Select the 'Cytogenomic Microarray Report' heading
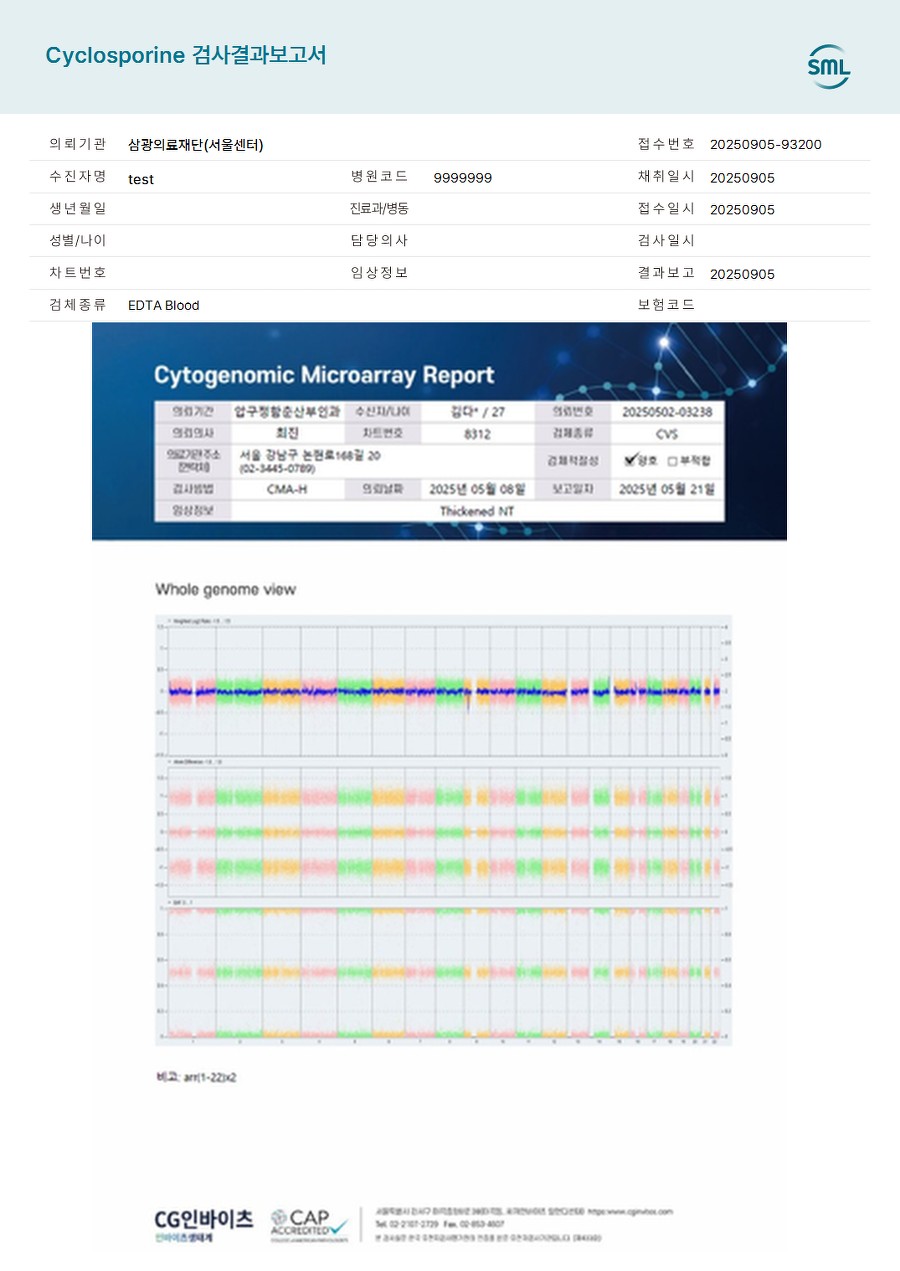 coord(324,375)
